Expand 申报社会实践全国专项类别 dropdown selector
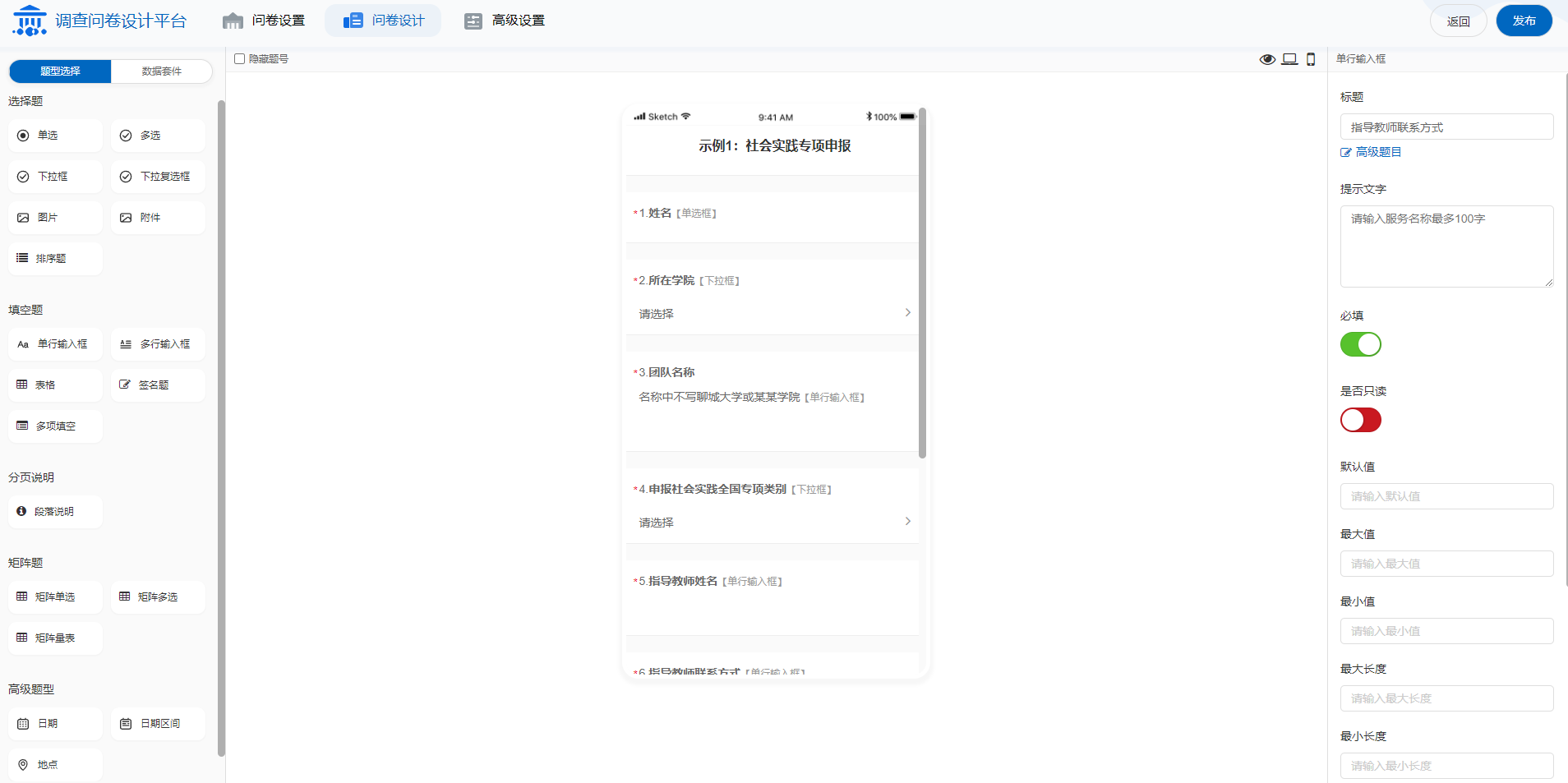Image resolution: width=1568 pixels, height=783 pixels. click(x=772, y=522)
